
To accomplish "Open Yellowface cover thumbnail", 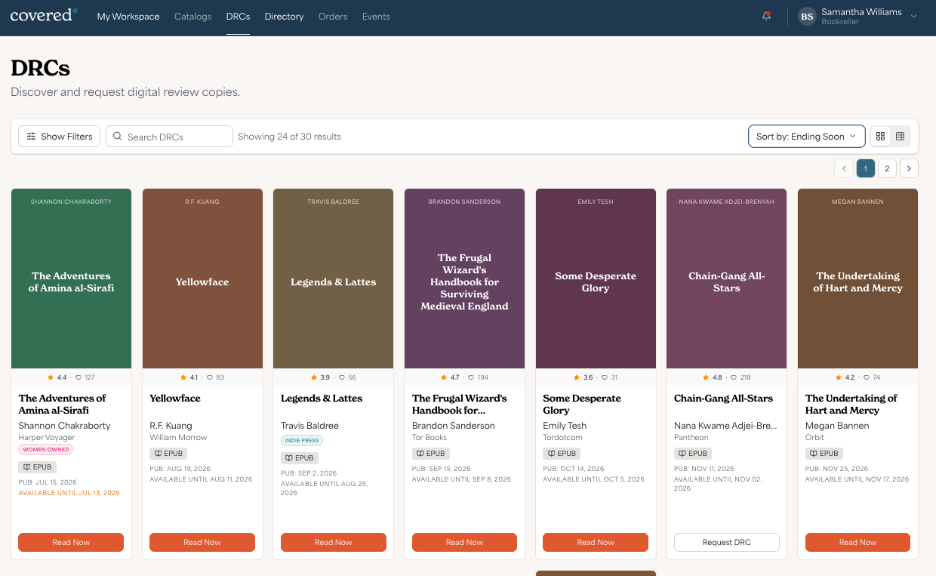I will pyautogui.click(x=202, y=279).
